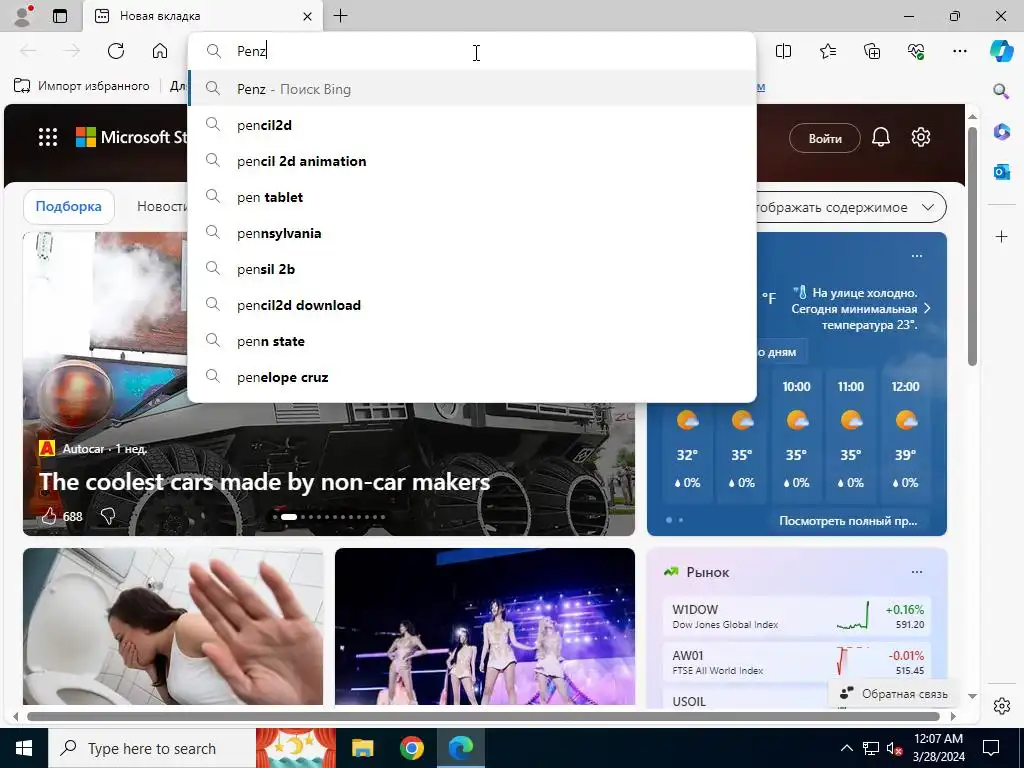1024x768 pixels.
Task: Like the Autocar article thumbs up
Action: tap(49, 517)
